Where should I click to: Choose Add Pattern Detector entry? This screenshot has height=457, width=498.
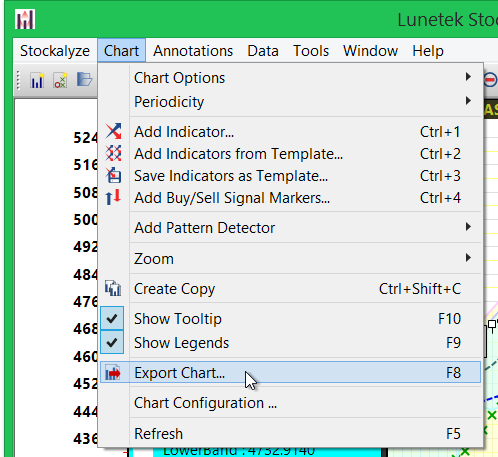(290, 228)
